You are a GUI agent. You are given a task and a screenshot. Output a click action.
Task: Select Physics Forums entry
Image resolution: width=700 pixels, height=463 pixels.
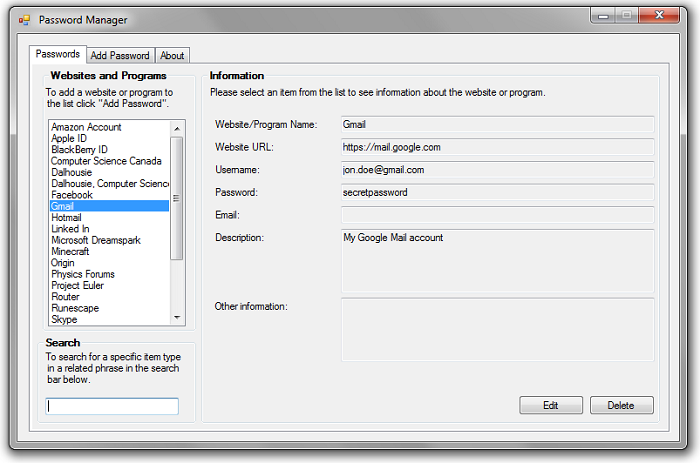[x=110, y=274]
